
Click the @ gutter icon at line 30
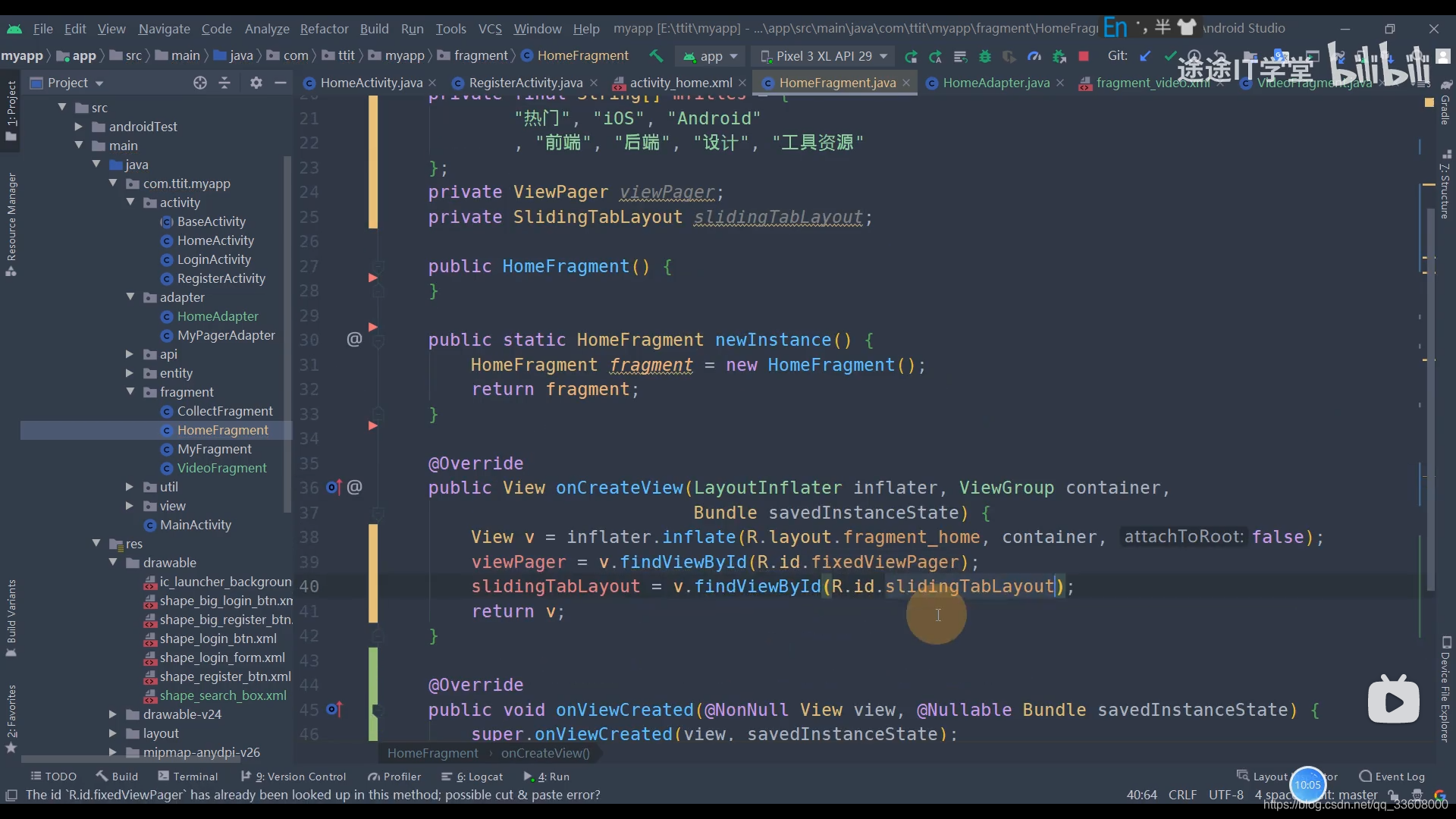click(354, 339)
